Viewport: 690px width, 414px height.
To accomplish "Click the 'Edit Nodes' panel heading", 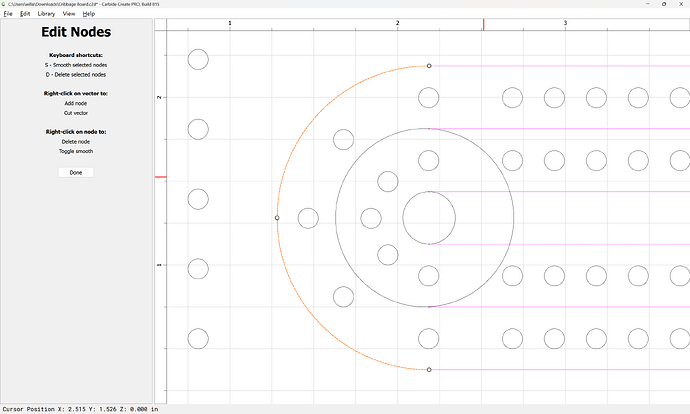I will coord(76,32).
